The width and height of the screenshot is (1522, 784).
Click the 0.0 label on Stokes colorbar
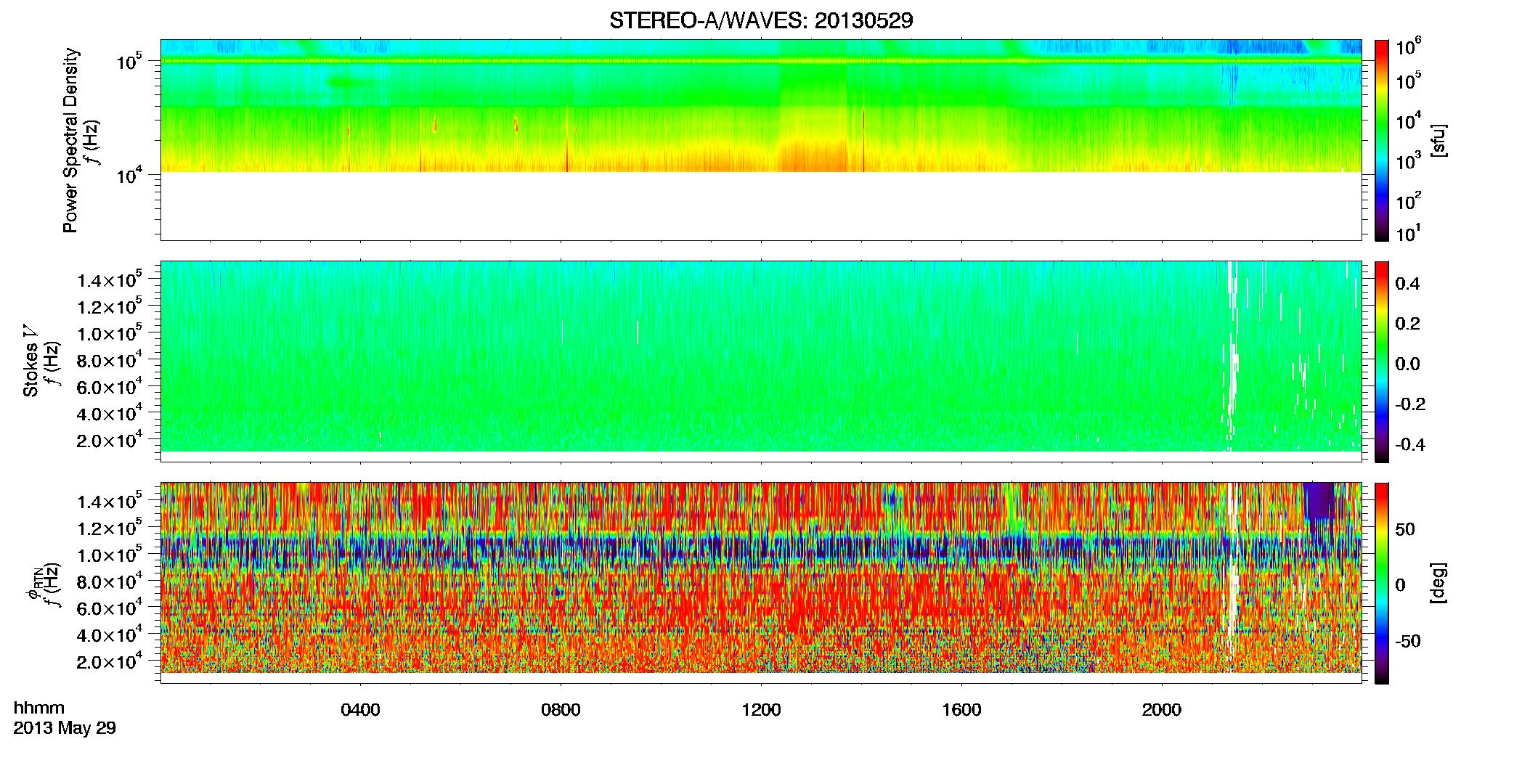click(x=1407, y=364)
